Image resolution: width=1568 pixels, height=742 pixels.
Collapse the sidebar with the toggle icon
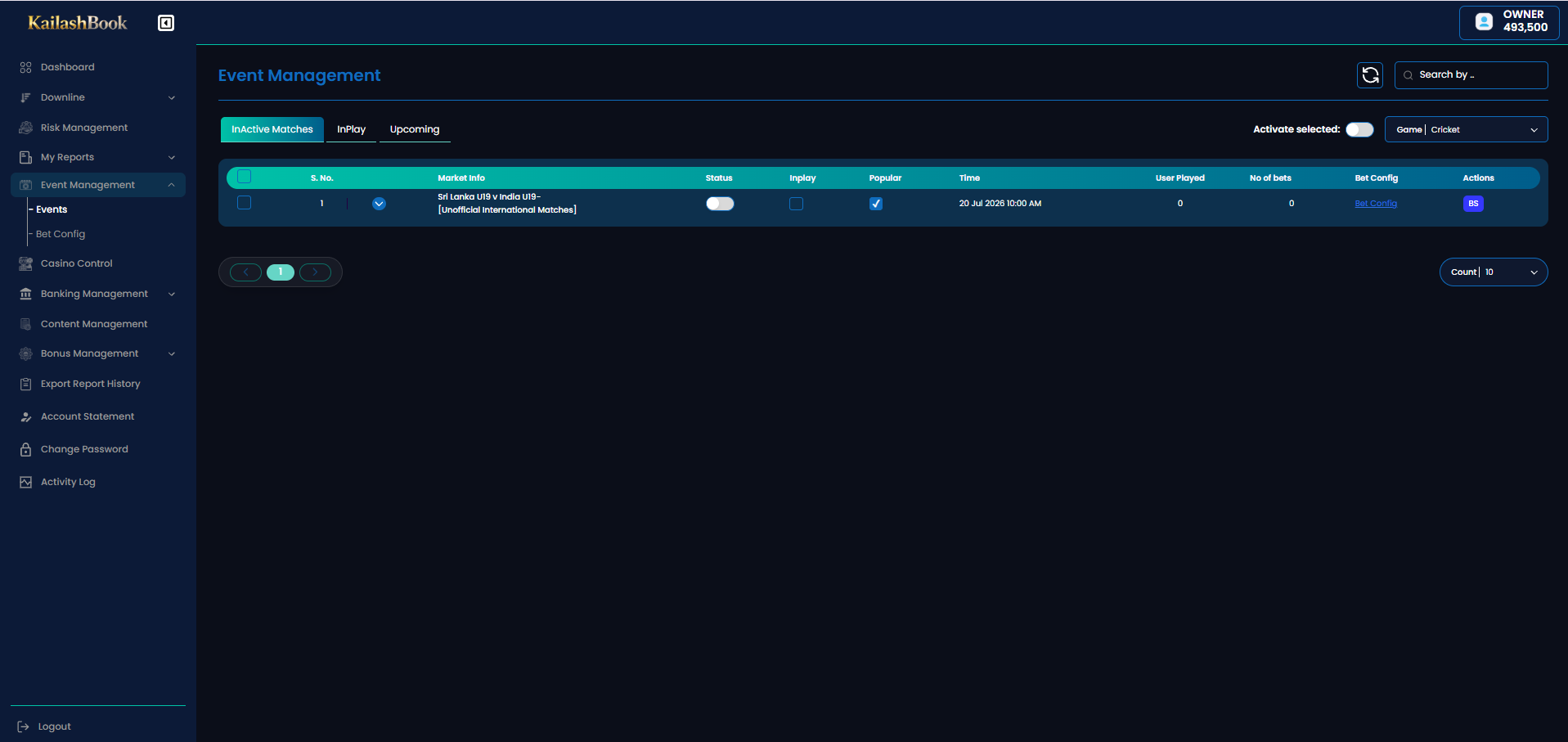click(x=166, y=23)
